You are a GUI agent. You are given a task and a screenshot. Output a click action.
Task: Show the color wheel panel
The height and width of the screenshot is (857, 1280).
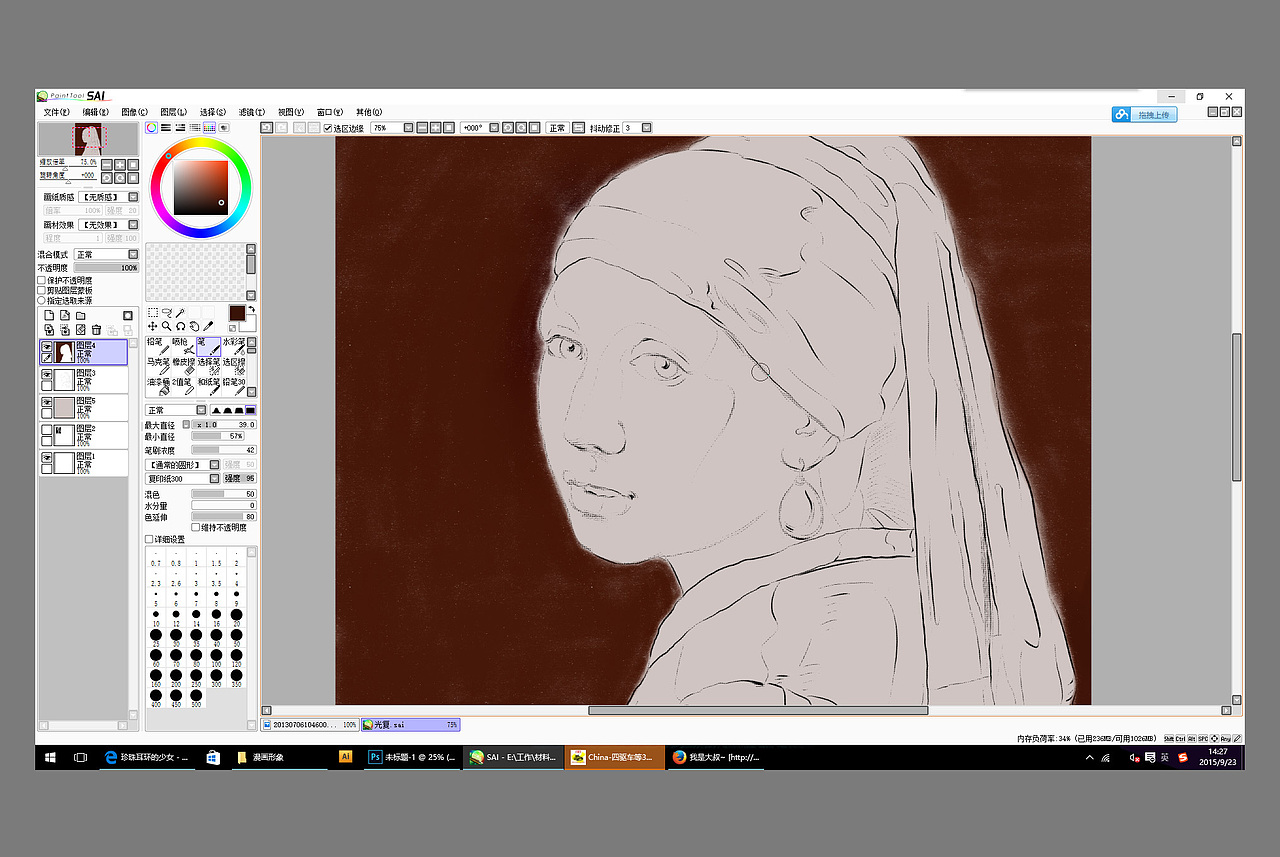(x=152, y=128)
